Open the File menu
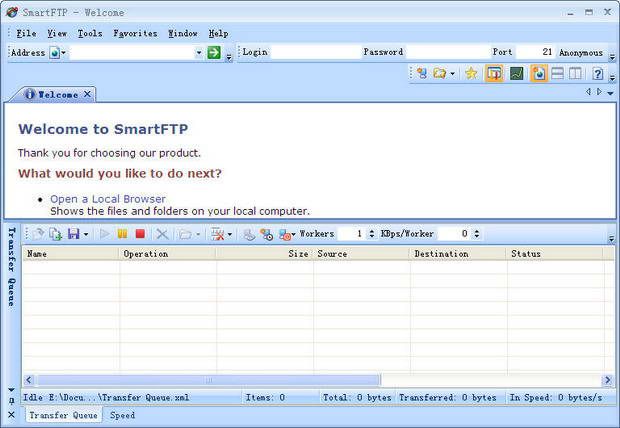This screenshot has height=428, width=620. [26, 34]
